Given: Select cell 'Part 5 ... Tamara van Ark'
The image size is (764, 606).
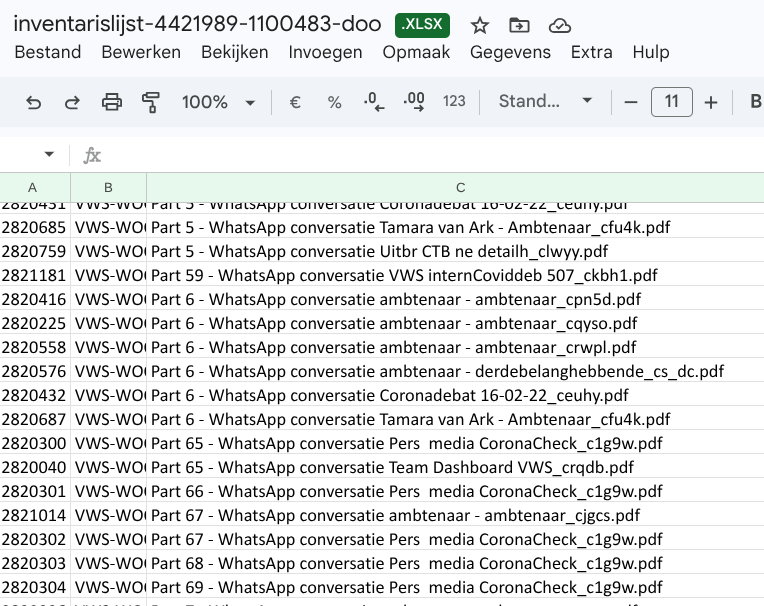Looking at the screenshot, I should pyautogui.click(x=455, y=227).
